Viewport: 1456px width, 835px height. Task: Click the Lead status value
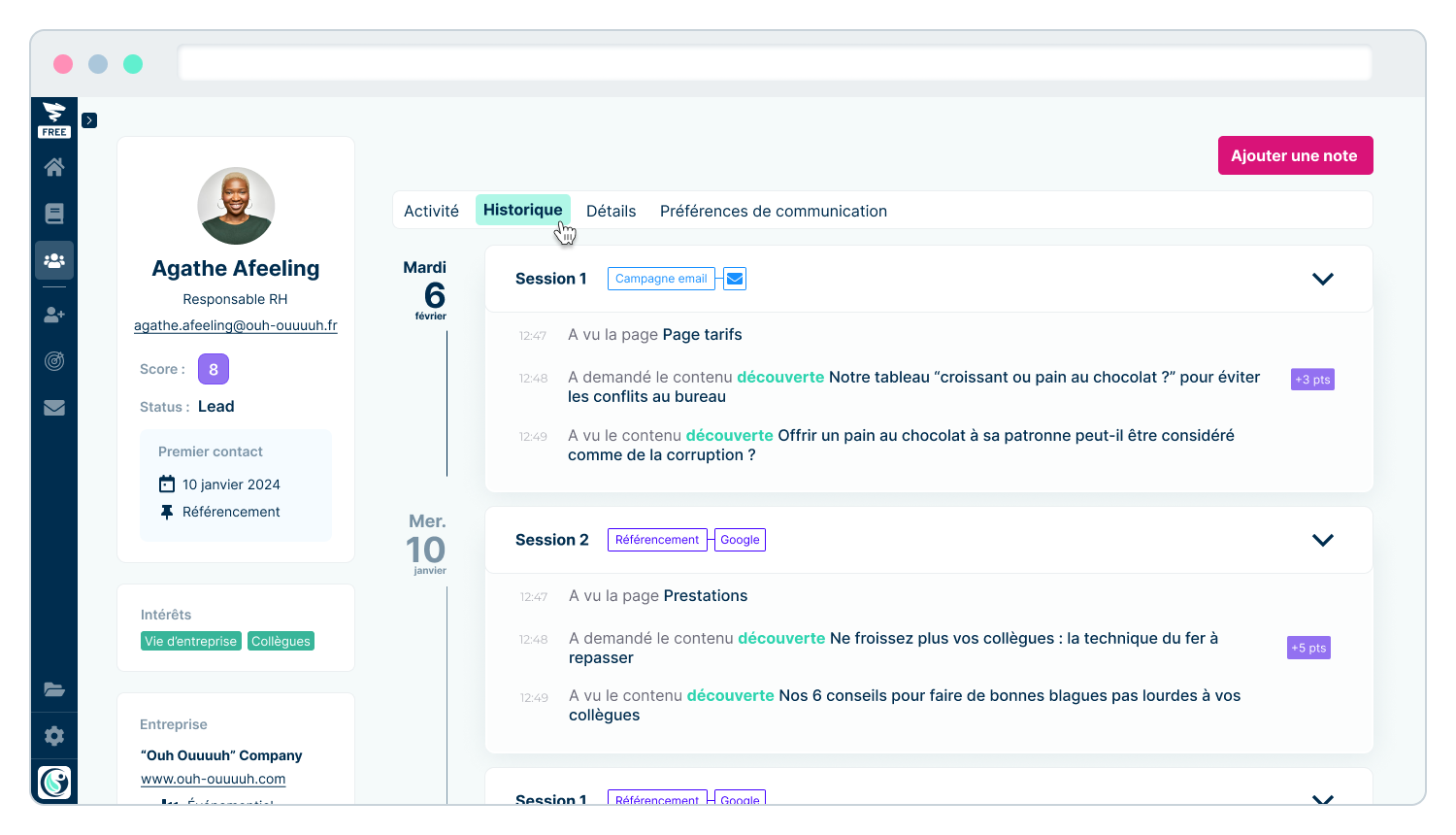point(216,407)
